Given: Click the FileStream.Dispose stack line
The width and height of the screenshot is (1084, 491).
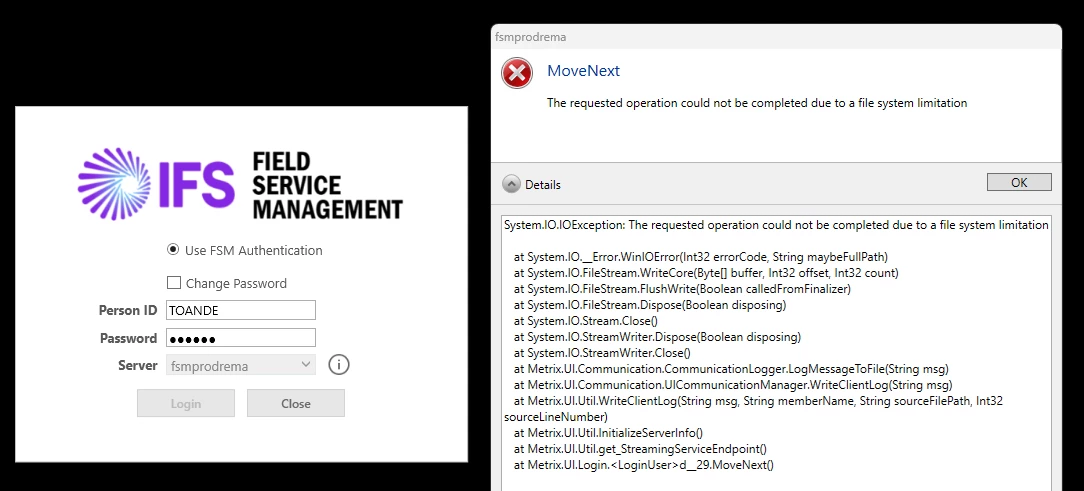Looking at the screenshot, I should (650, 305).
